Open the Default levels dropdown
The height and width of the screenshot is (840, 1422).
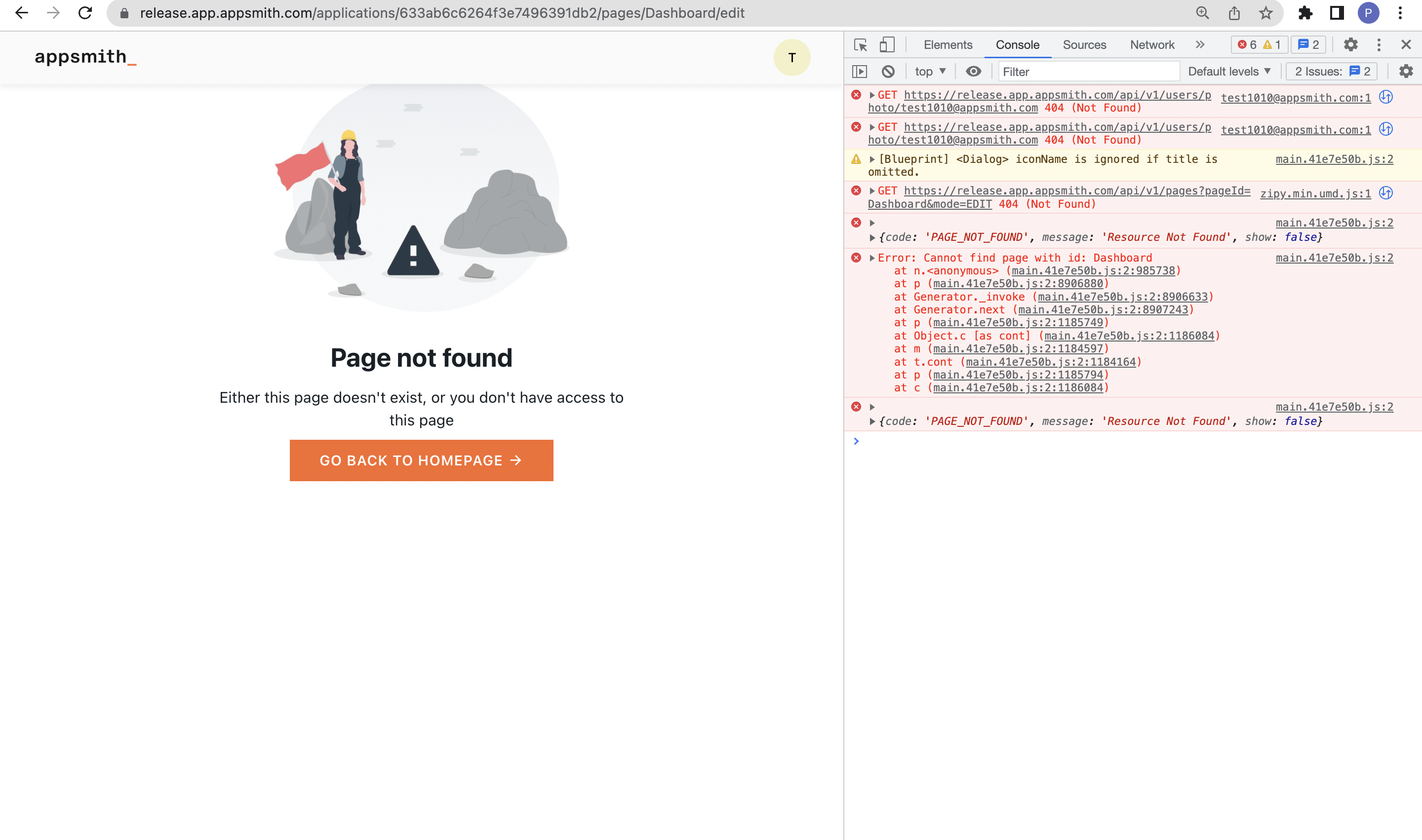coord(1229,72)
